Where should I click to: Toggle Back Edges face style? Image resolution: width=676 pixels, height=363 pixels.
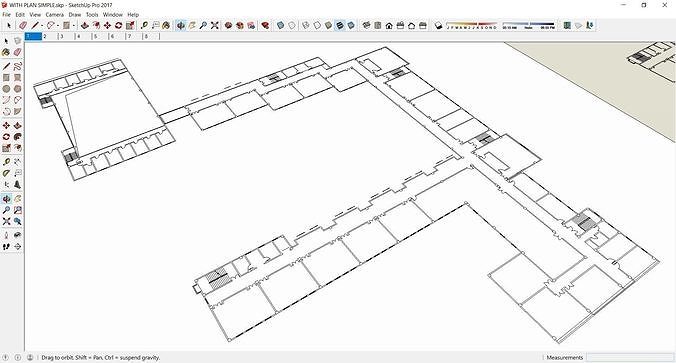tap(292, 25)
